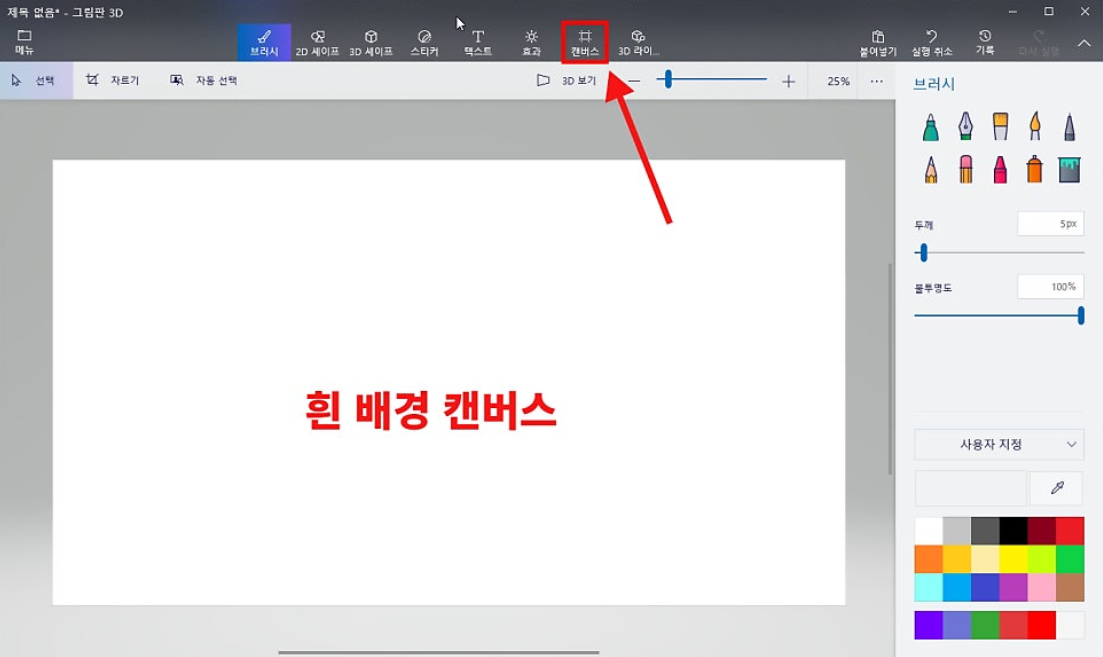The width and height of the screenshot is (1103, 657).
Task: Choose the Oil brush tool
Action: coord(1000,126)
